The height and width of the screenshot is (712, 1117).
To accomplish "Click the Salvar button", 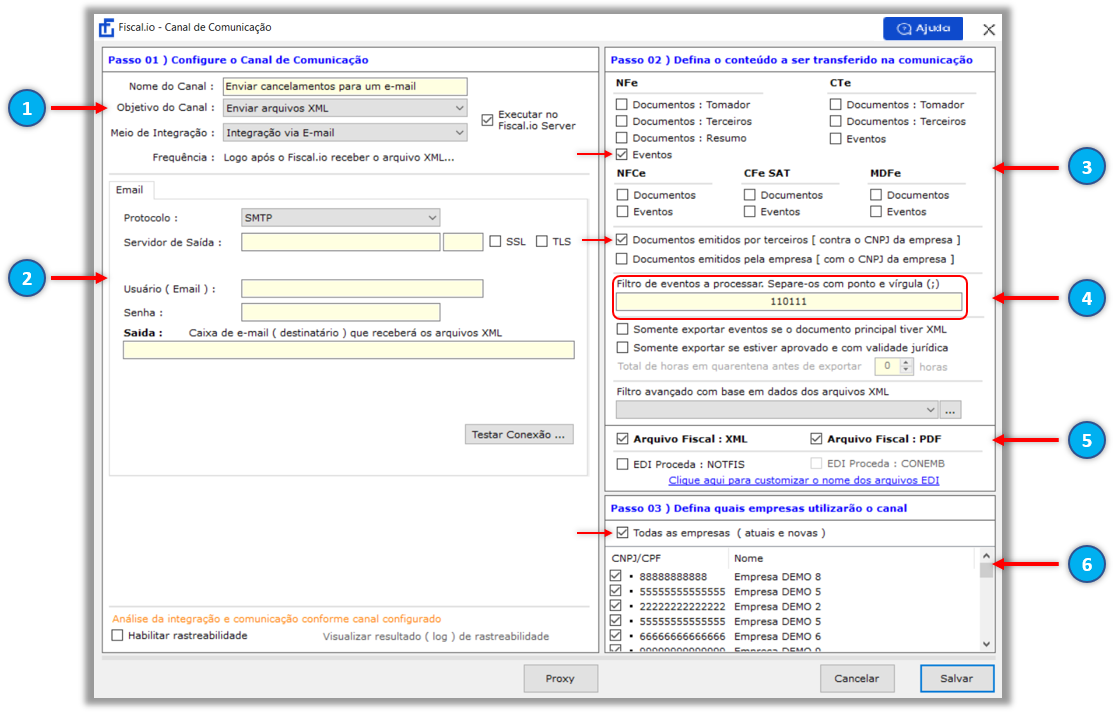I will pos(957,679).
